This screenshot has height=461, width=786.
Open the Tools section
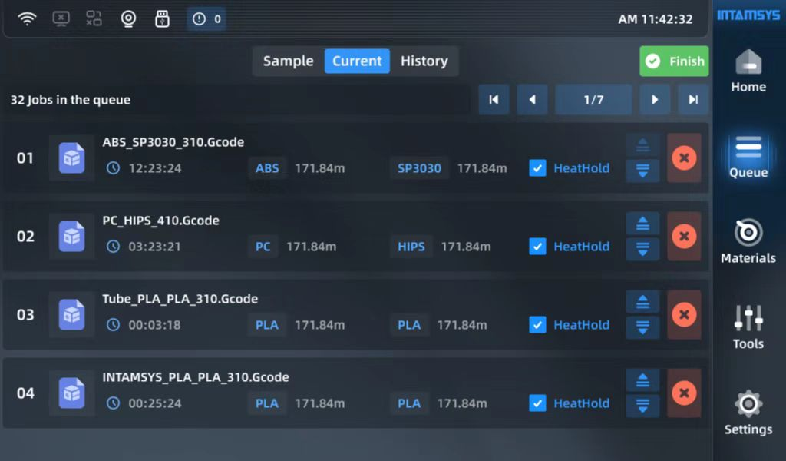click(x=748, y=327)
